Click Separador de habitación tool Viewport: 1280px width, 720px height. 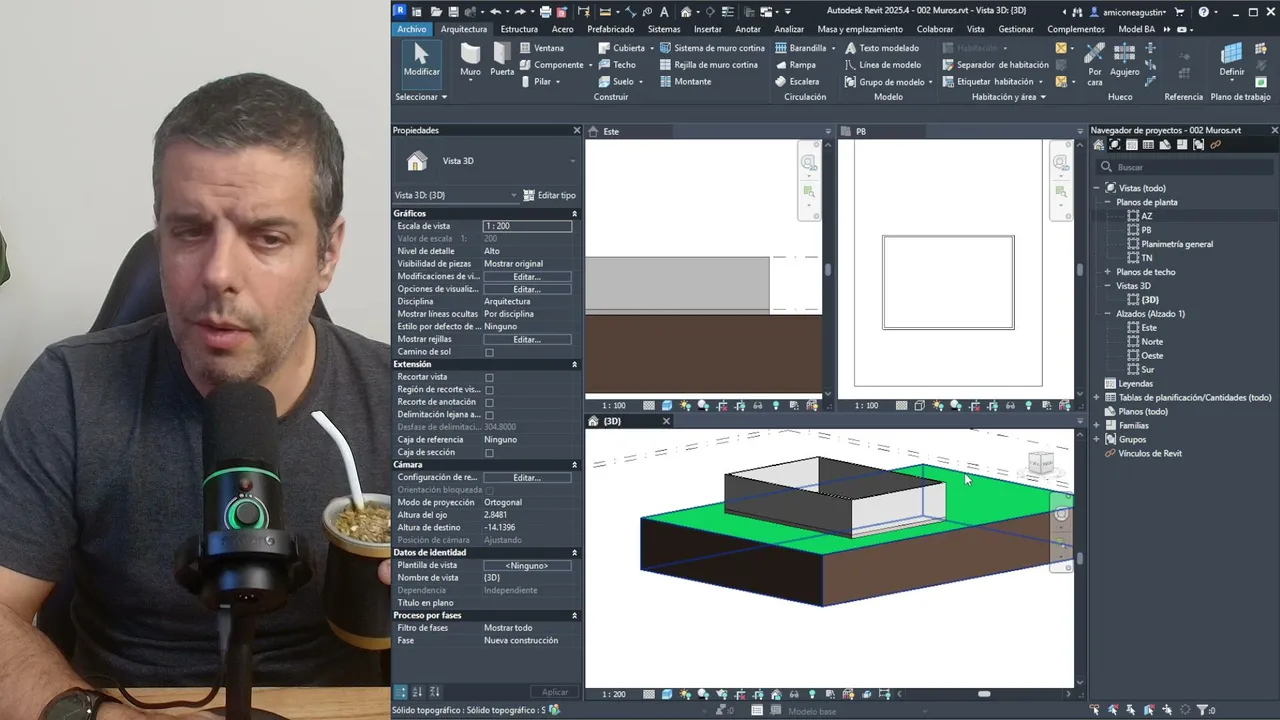995,65
